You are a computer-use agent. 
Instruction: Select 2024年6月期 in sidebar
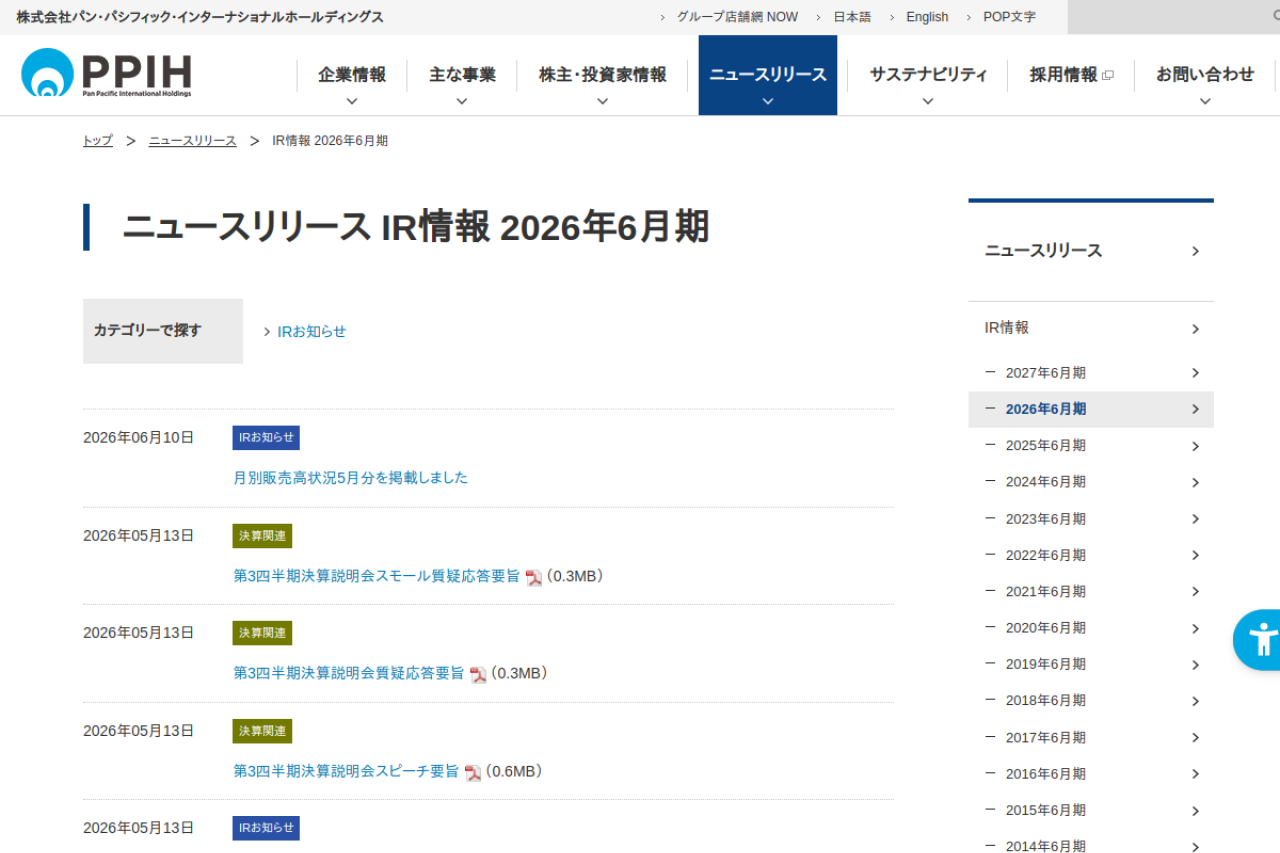click(1091, 482)
